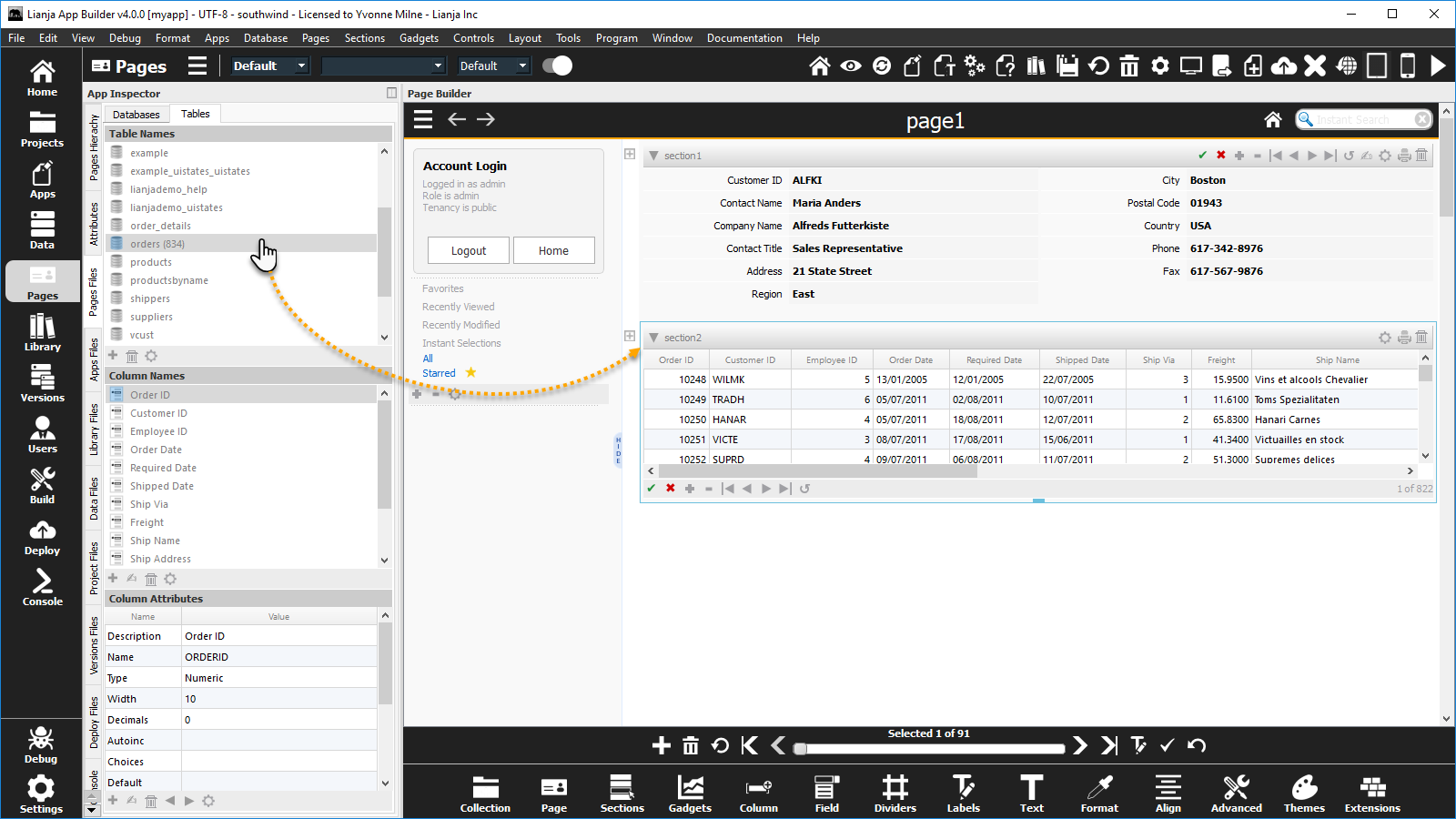The width and height of the screenshot is (1456, 819).
Task: Click the Starred link in sidebar
Action: (439, 373)
